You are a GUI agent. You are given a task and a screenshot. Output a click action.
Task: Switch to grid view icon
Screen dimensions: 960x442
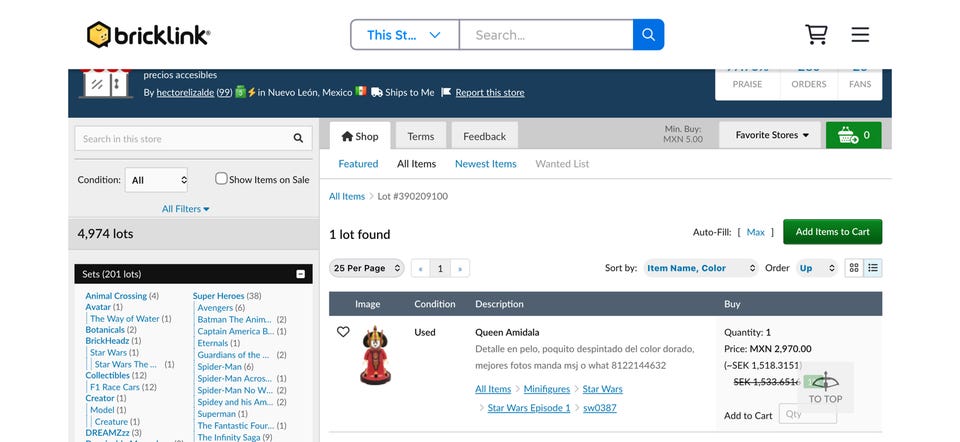pos(854,268)
